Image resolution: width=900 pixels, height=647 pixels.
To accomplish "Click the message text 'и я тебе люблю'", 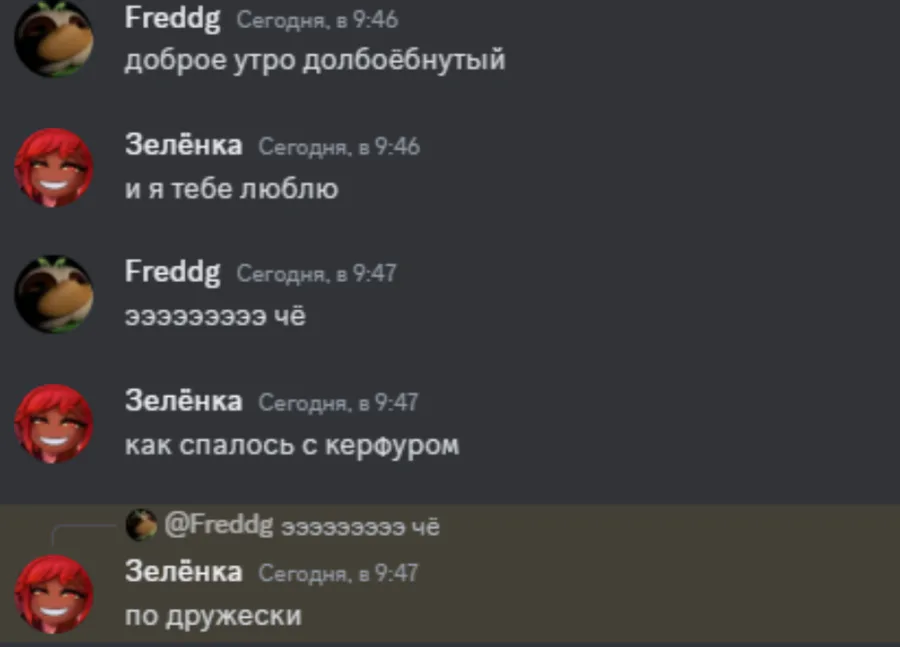I will click(232, 189).
